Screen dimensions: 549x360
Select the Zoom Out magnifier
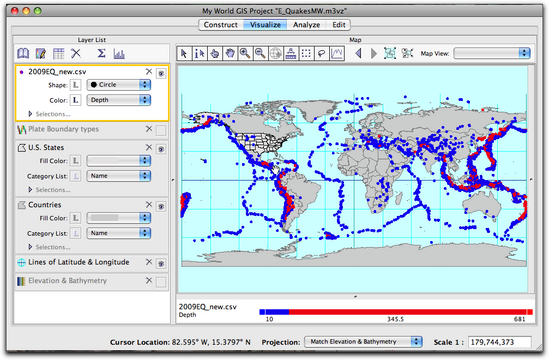pos(260,54)
